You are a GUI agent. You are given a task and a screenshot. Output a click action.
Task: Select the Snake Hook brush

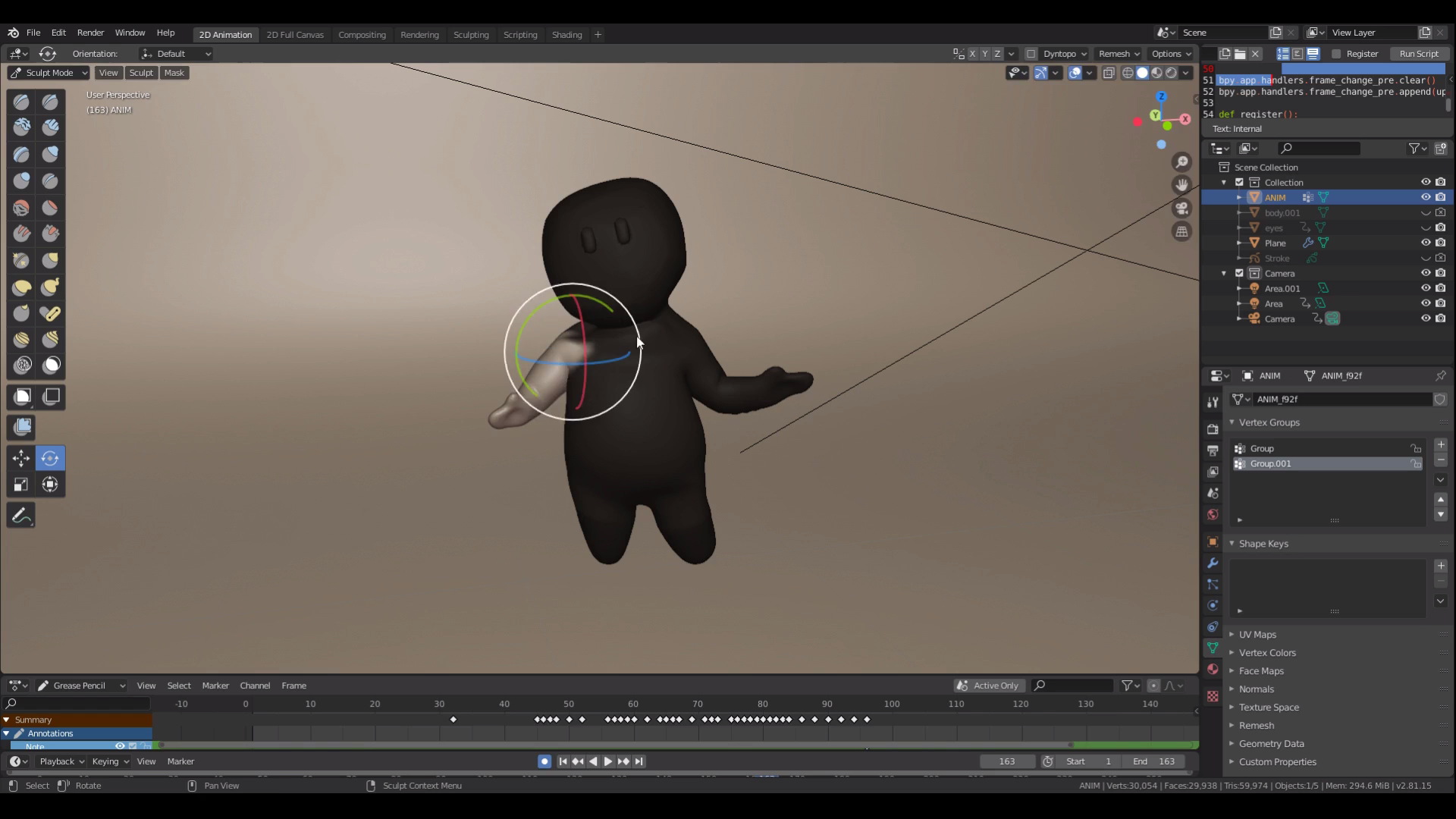[x=50, y=287]
